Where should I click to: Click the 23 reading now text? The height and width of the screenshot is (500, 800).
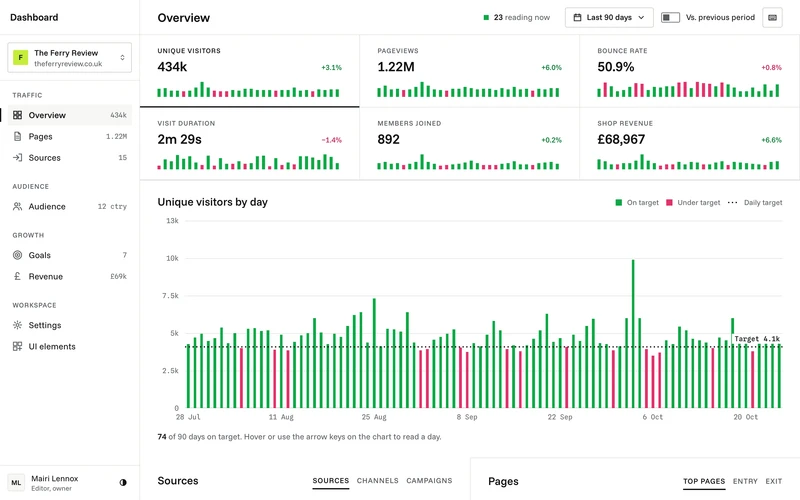521,17
